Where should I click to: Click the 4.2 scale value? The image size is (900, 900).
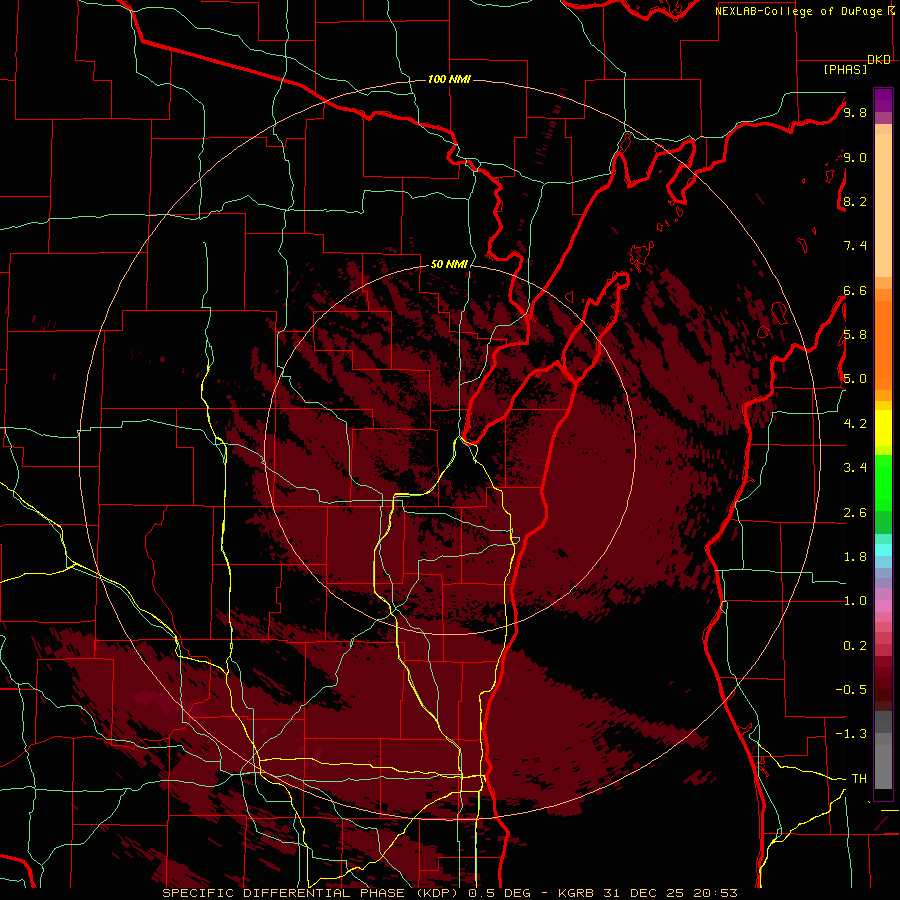coord(855,424)
